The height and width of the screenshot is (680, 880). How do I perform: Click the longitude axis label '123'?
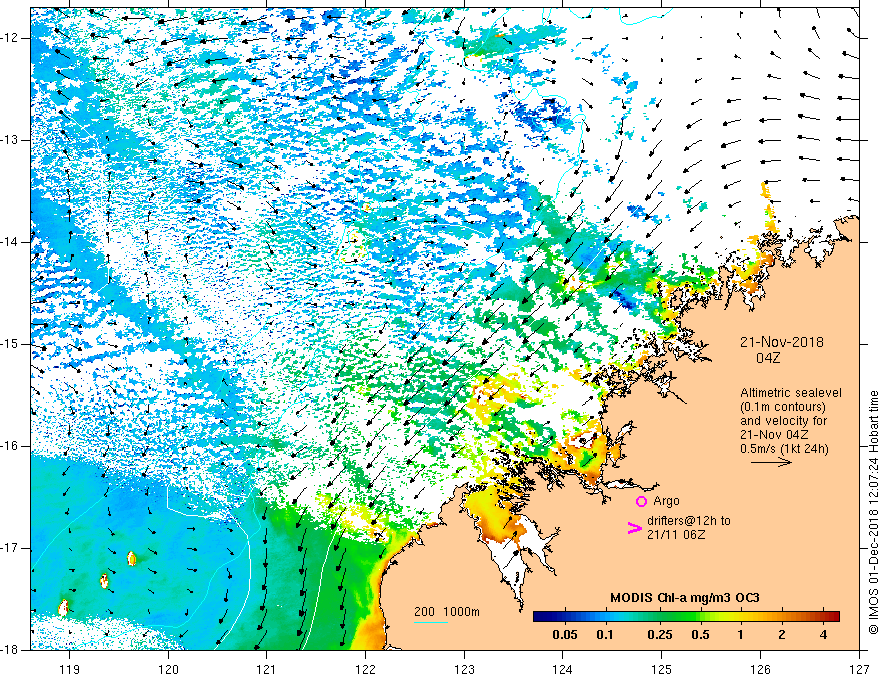tap(464, 669)
